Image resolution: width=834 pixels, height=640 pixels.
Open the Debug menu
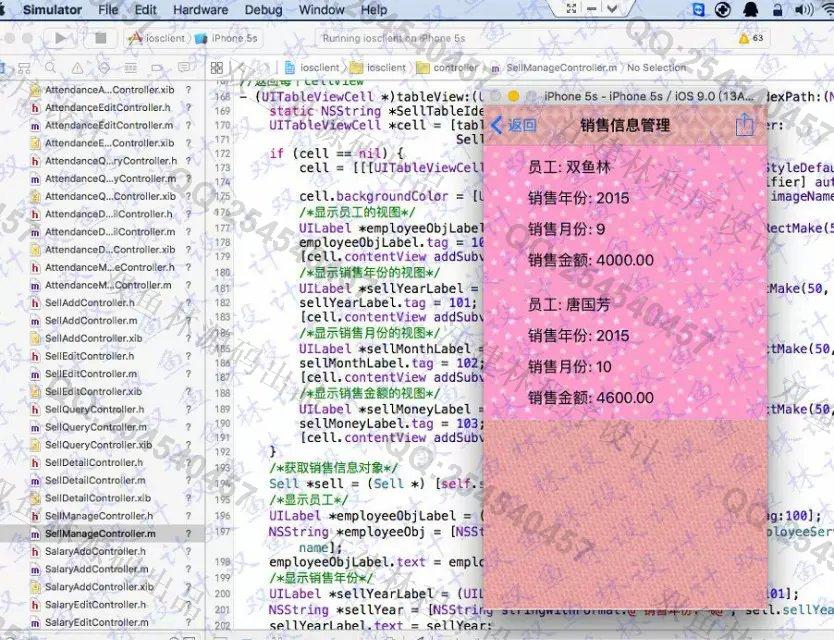click(263, 10)
